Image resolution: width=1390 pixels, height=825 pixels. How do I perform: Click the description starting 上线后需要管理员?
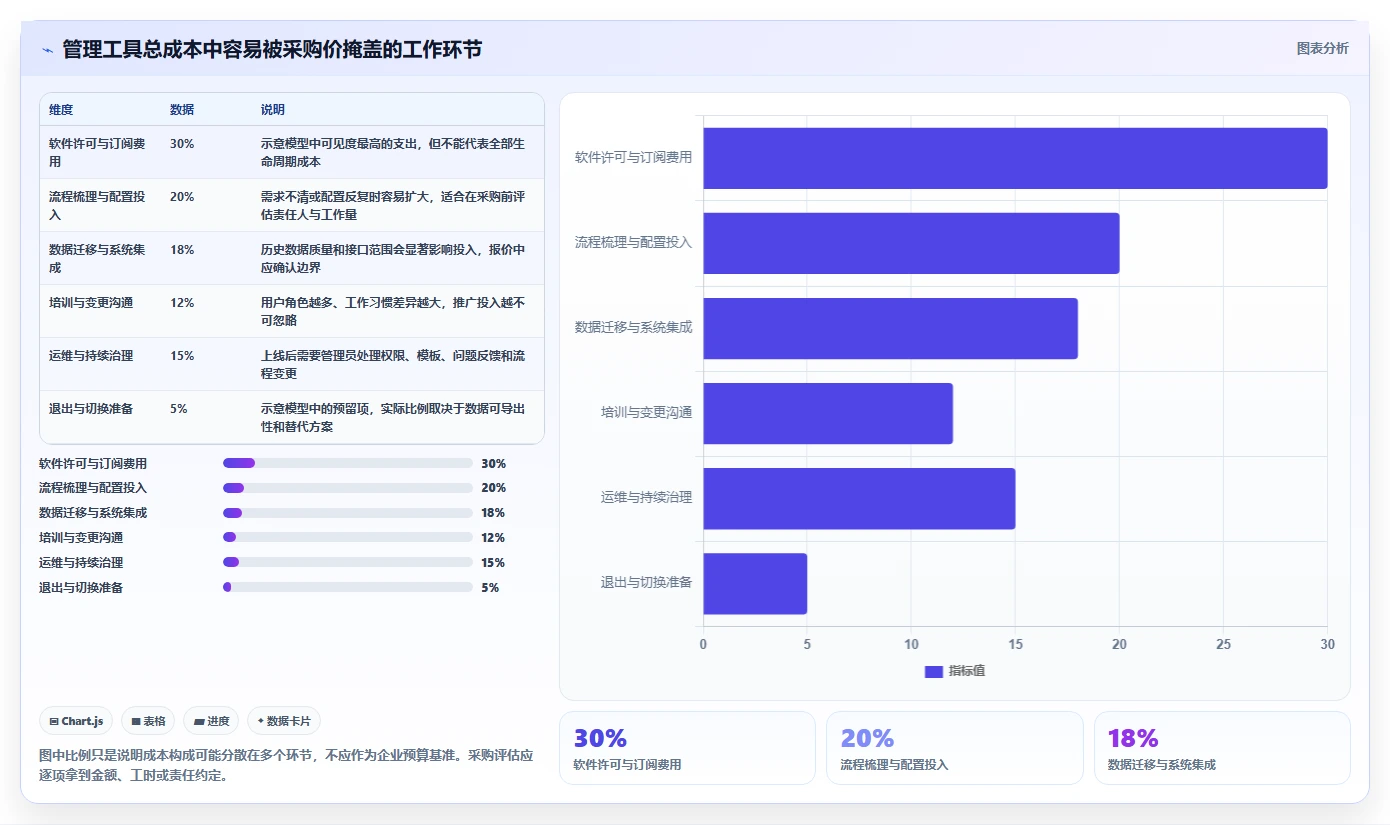(x=393, y=364)
